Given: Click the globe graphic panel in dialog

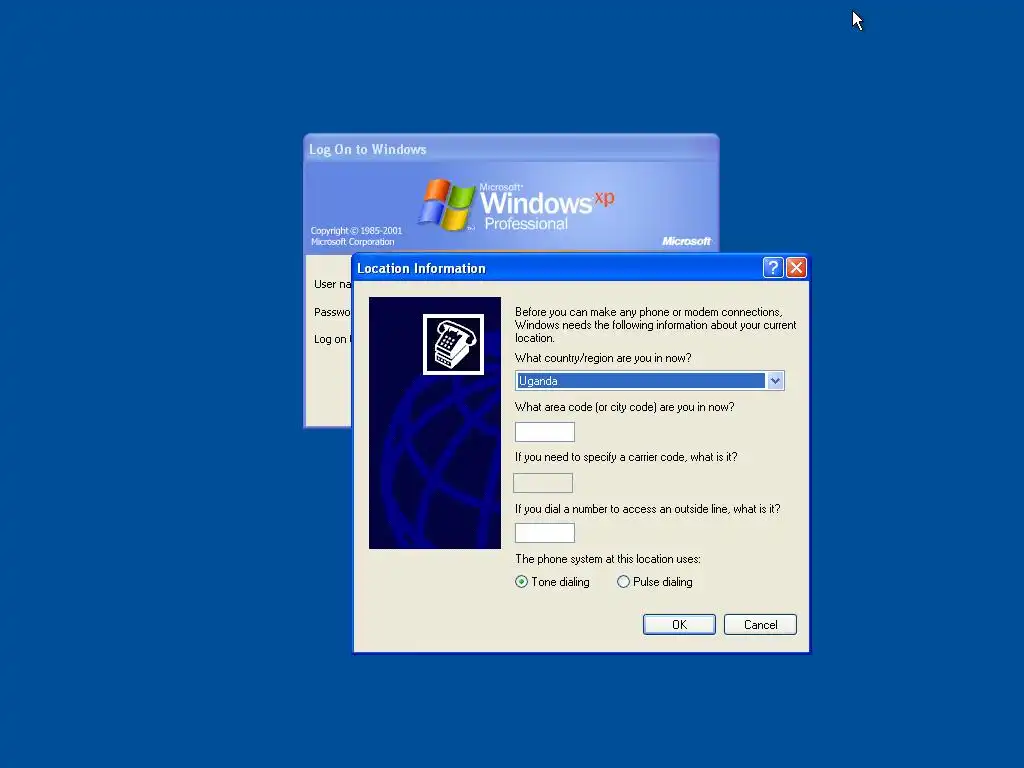Looking at the screenshot, I should [435, 423].
